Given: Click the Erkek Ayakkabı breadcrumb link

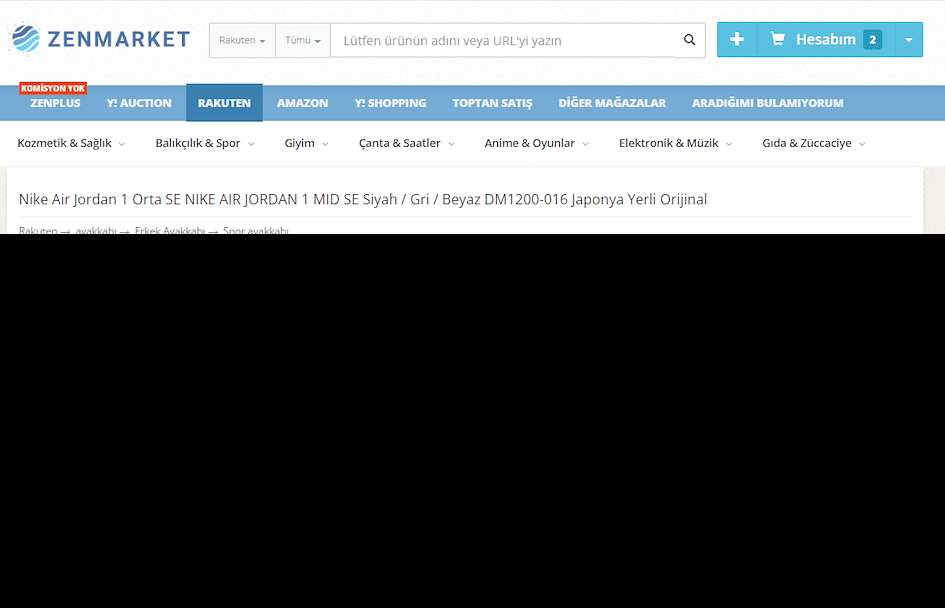Looking at the screenshot, I should [170, 230].
